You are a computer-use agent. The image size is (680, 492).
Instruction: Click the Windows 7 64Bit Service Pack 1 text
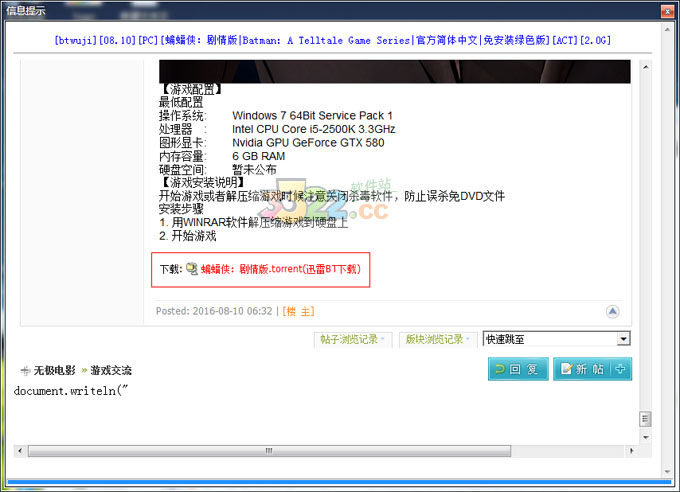[312, 116]
